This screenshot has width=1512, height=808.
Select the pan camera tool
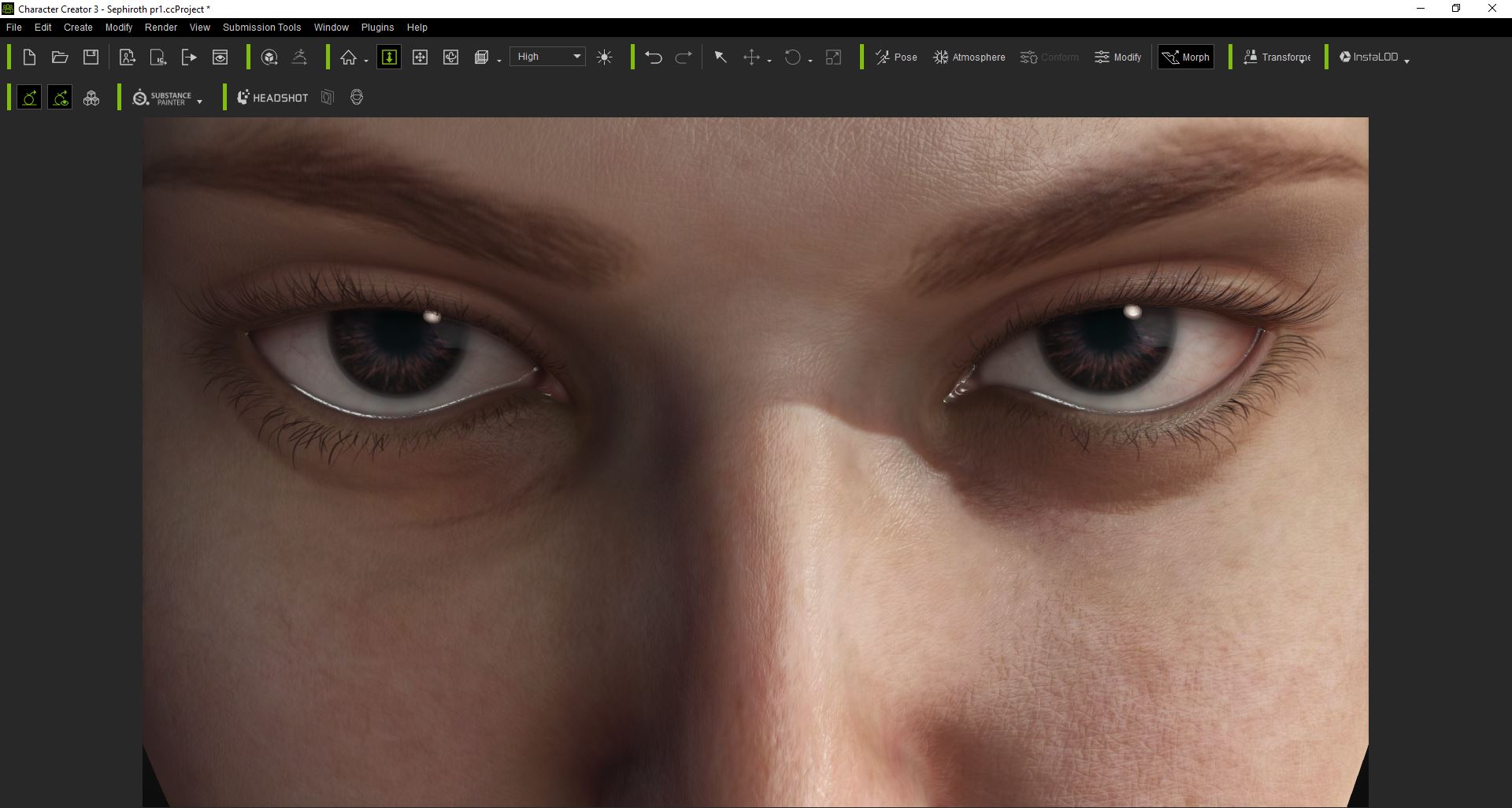click(420, 57)
